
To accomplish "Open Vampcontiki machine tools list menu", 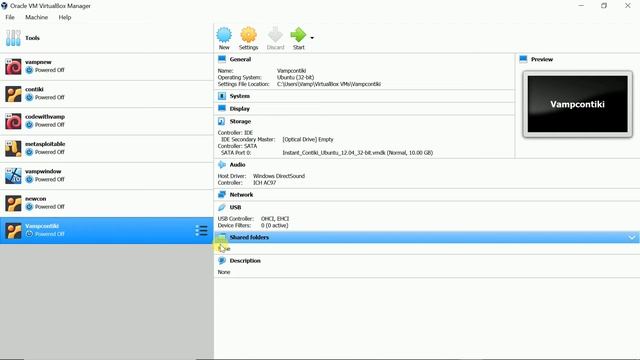I will pyautogui.click(x=201, y=231).
